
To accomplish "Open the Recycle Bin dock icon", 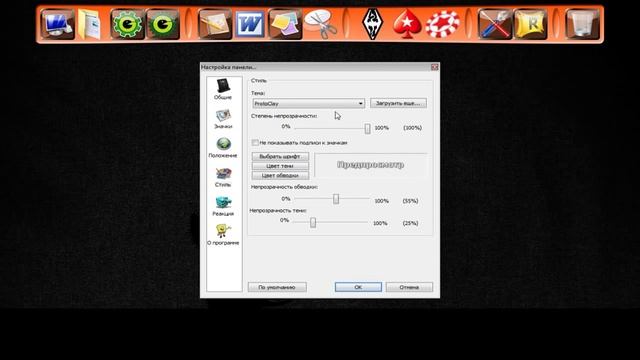I will [x=582, y=24].
